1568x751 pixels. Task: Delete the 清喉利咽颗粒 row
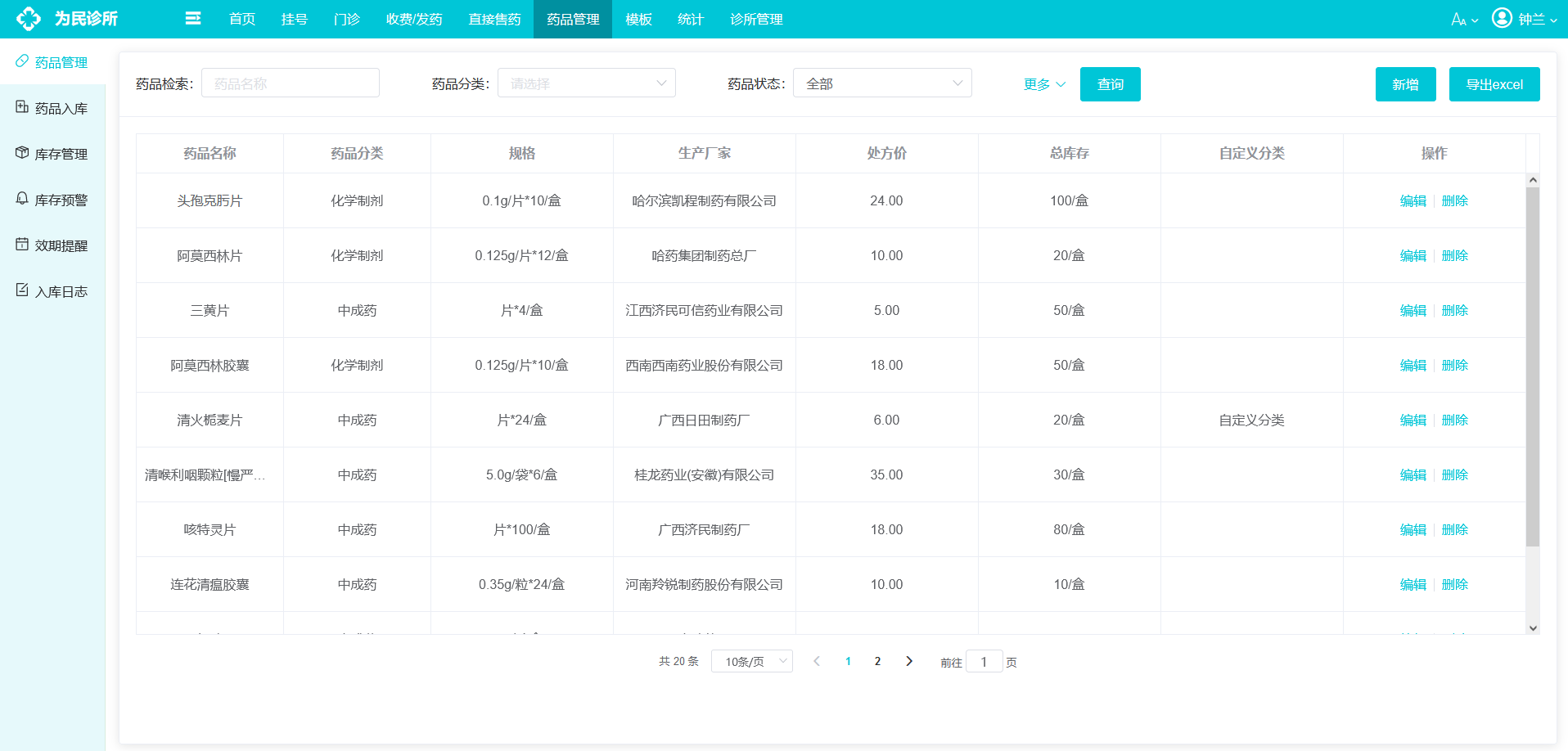(1455, 474)
